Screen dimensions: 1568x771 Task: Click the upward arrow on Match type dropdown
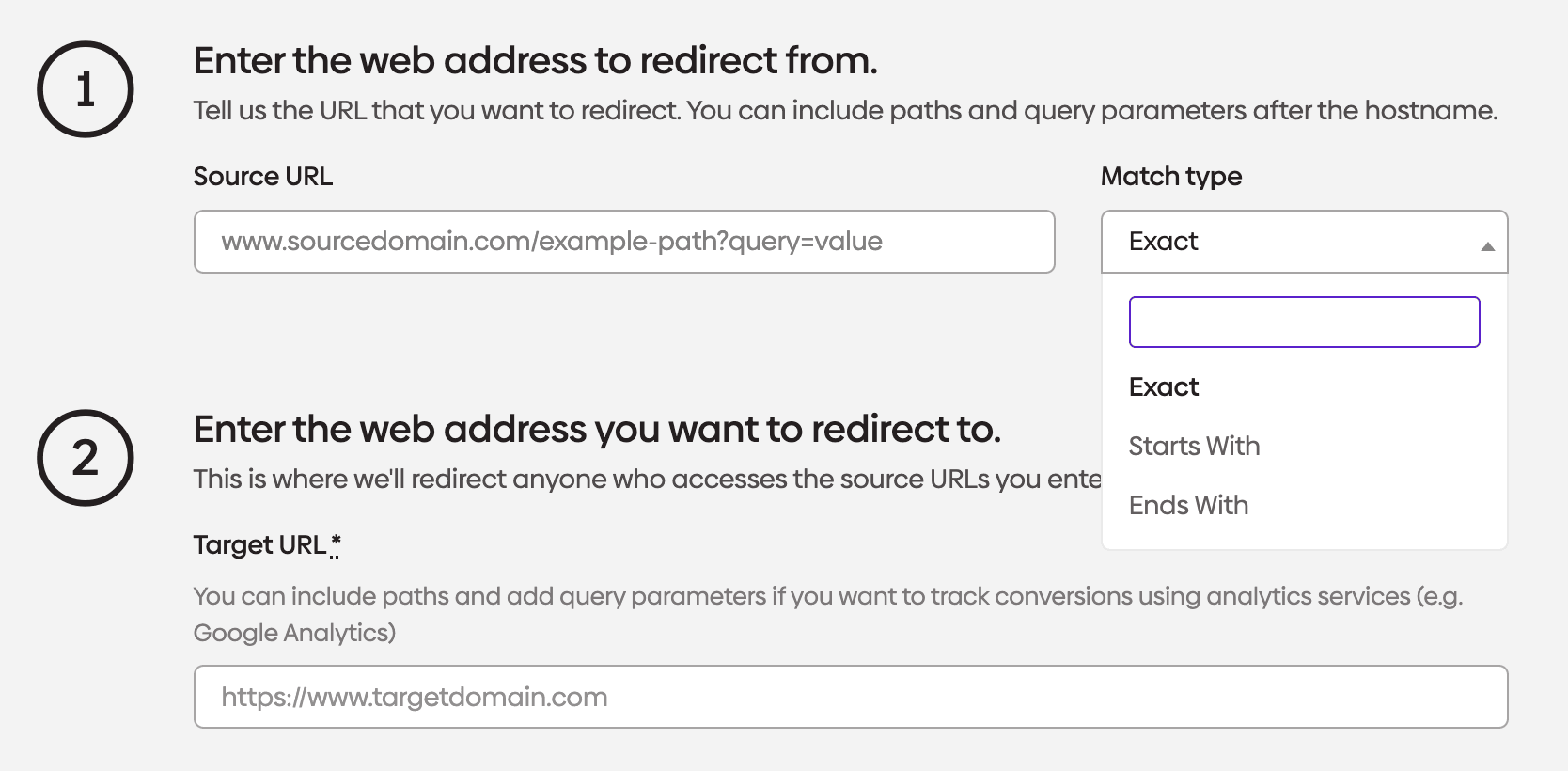(x=1490, y=246)
